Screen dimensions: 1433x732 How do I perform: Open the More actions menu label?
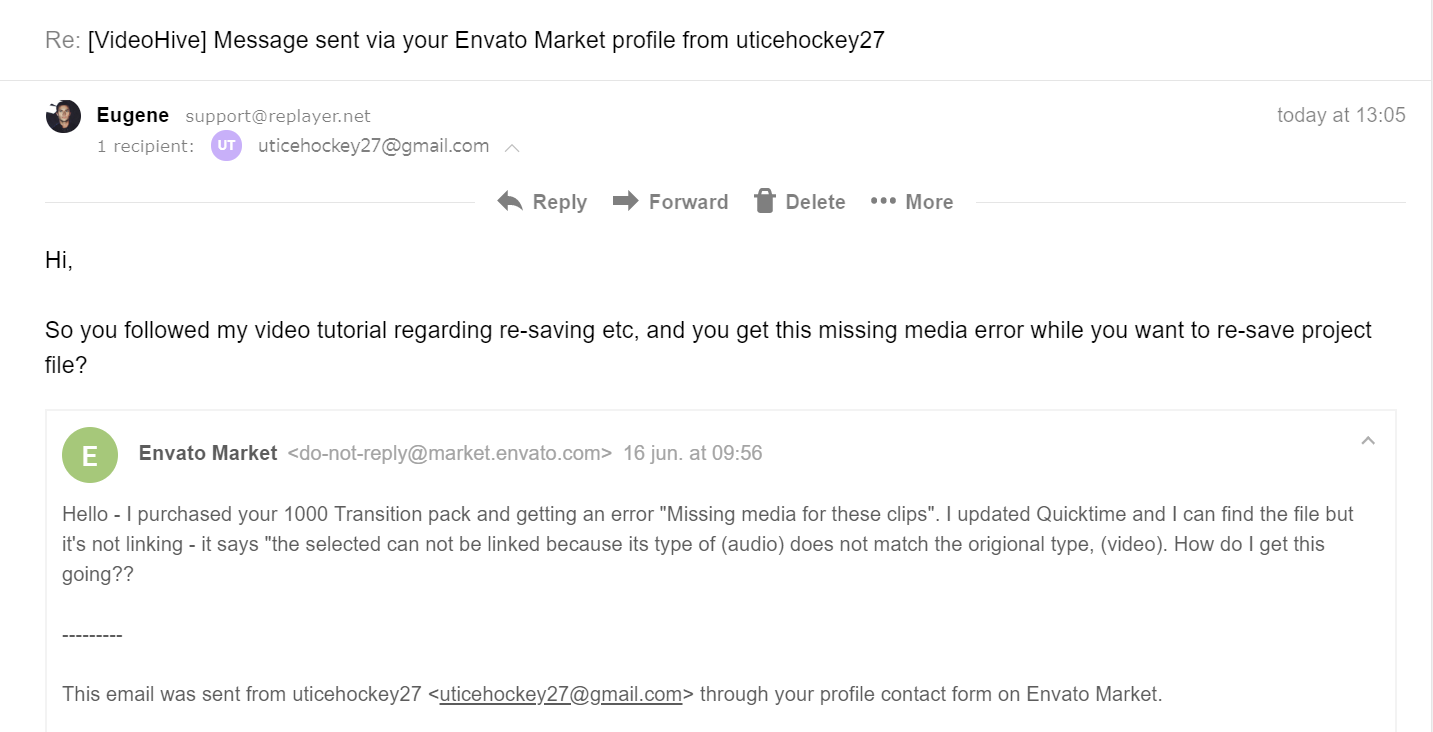pos(929,202)
